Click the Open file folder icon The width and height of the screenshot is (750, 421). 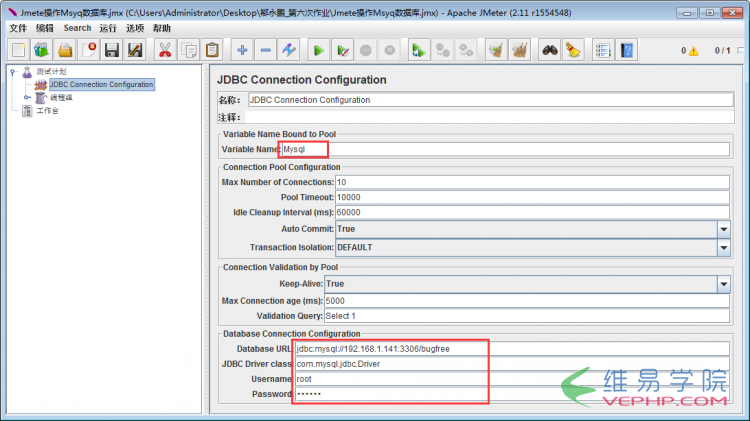point(65,50)
